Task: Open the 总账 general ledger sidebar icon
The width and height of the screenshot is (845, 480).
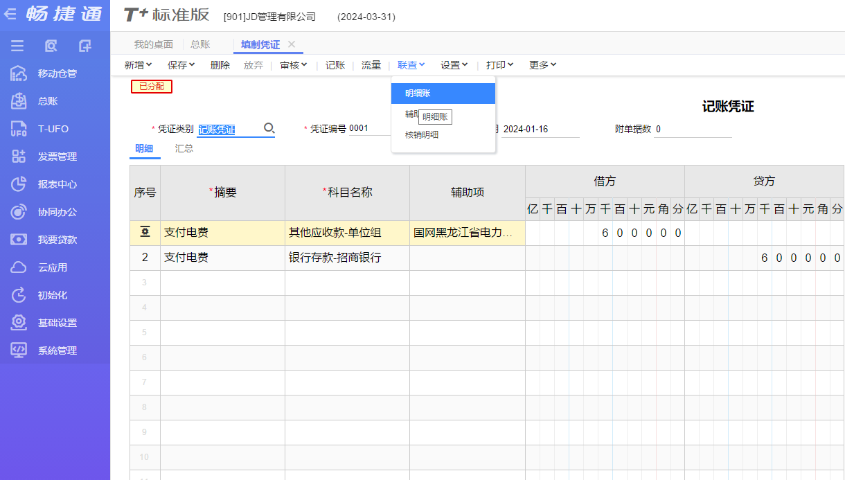Action: pos(18,101)
